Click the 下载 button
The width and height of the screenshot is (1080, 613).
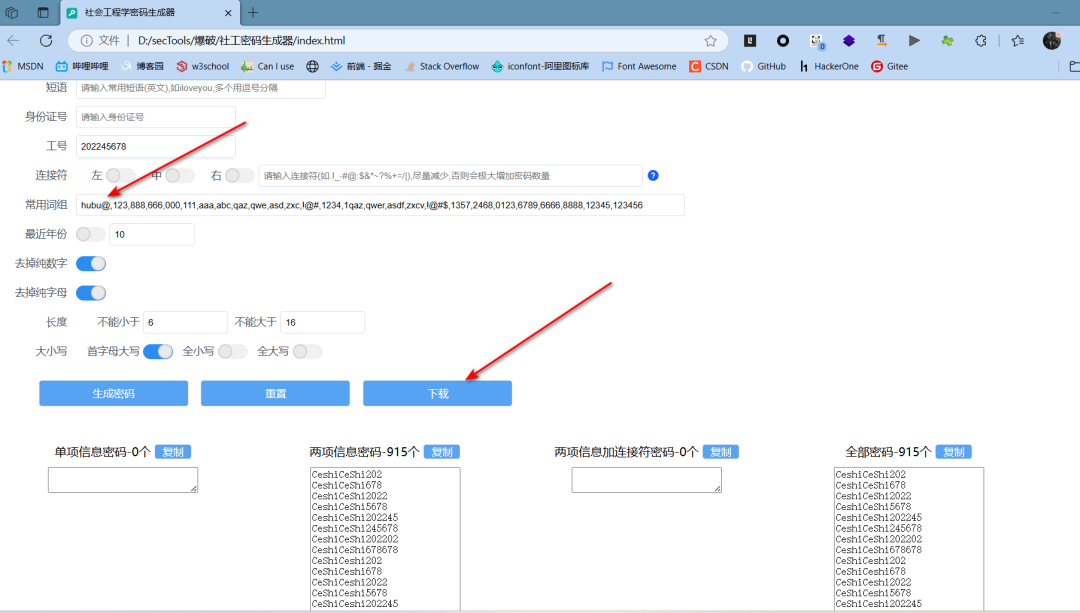tap(437, 393)
